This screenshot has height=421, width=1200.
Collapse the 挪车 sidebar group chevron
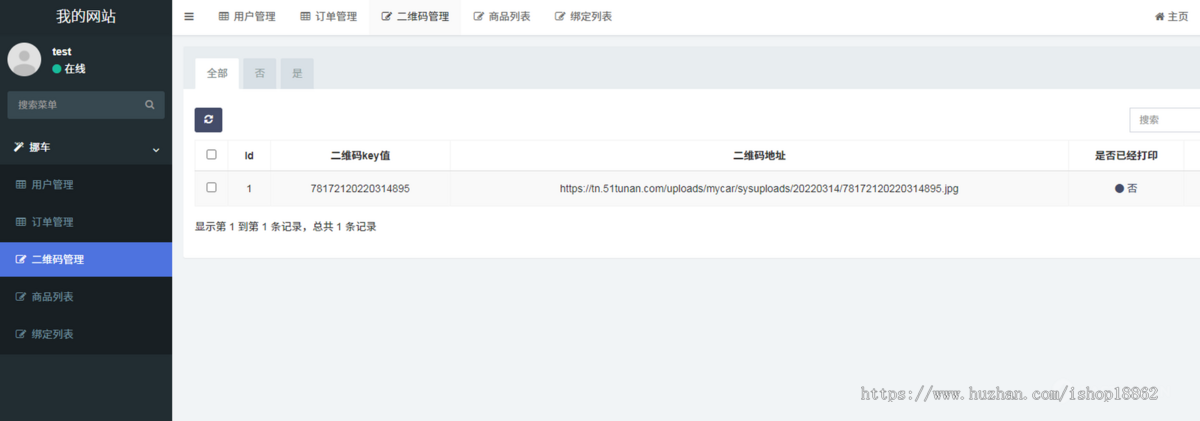(x=156, y=149)
